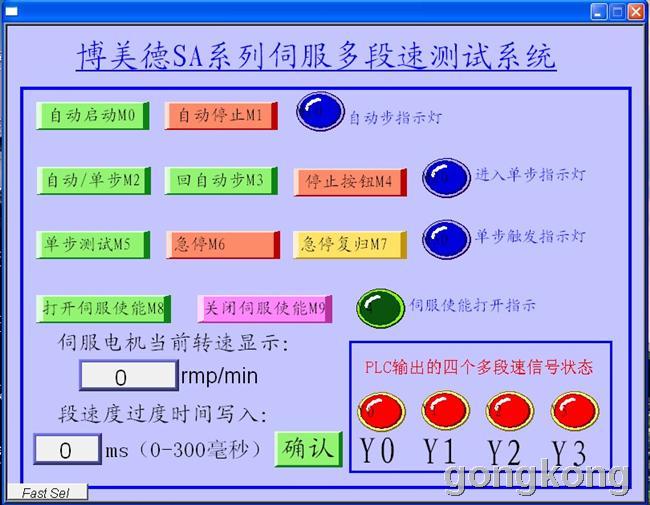Click the Y1 label text
The width and height of the screenshot is (650, 505).
439,451
